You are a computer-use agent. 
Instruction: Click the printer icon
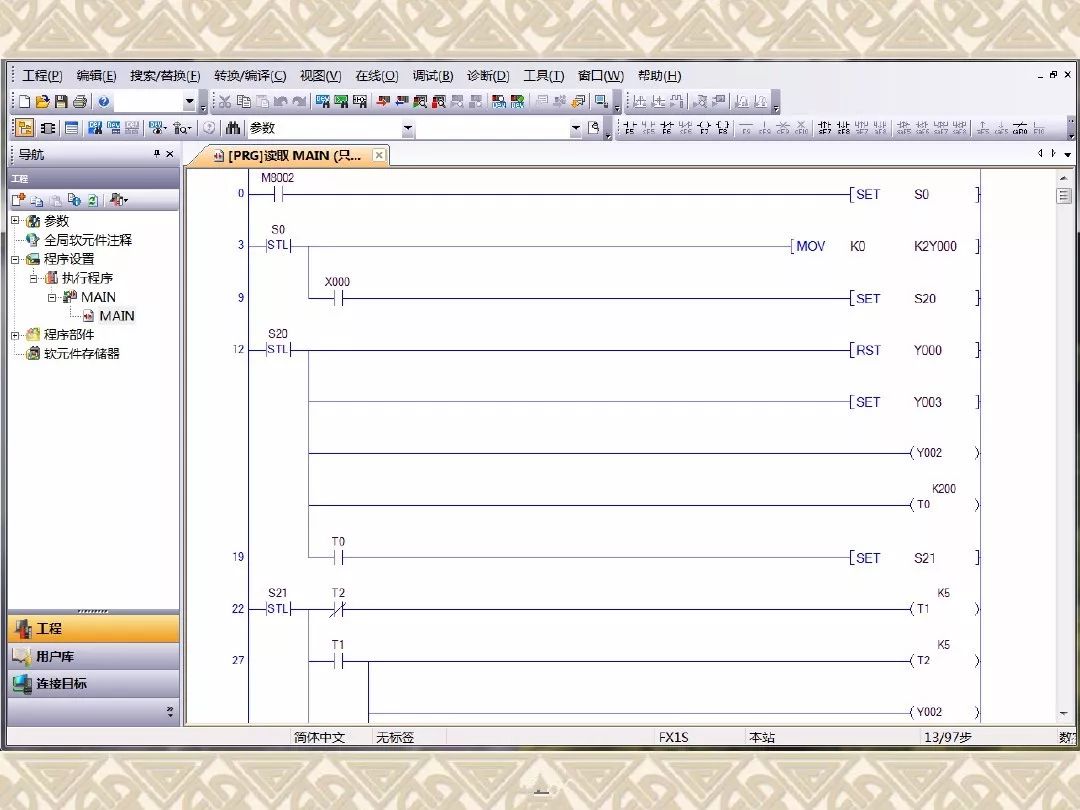80,102
